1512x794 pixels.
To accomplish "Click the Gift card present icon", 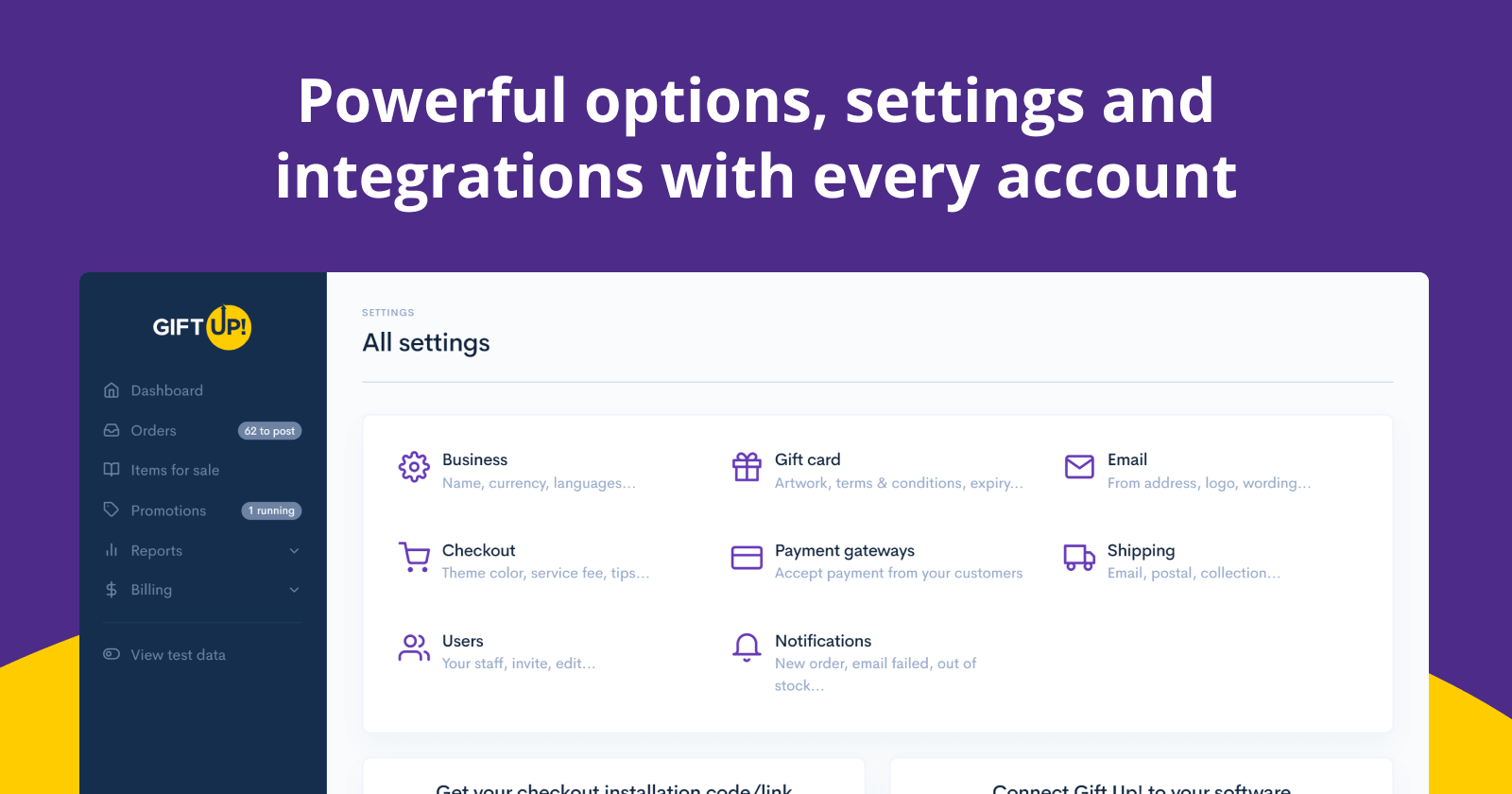I will click(x=747, y=467).
